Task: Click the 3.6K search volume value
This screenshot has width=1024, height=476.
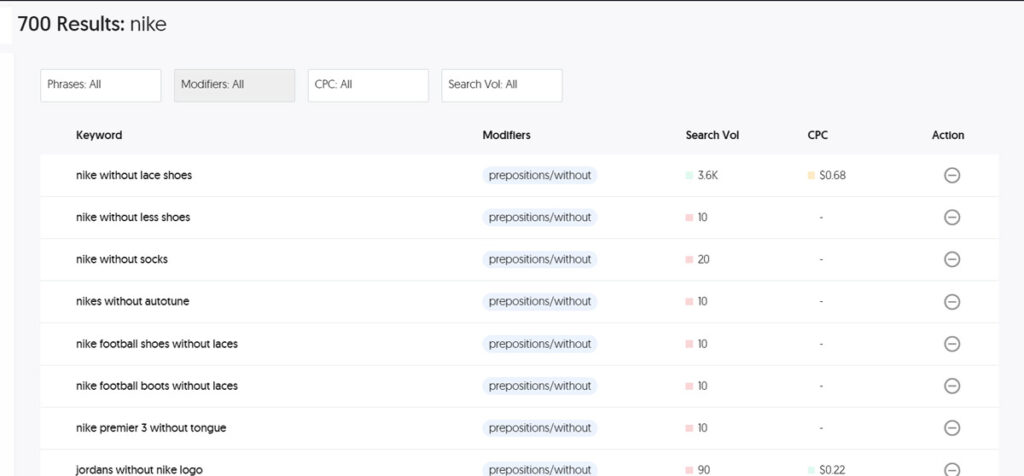Action: 707,175
